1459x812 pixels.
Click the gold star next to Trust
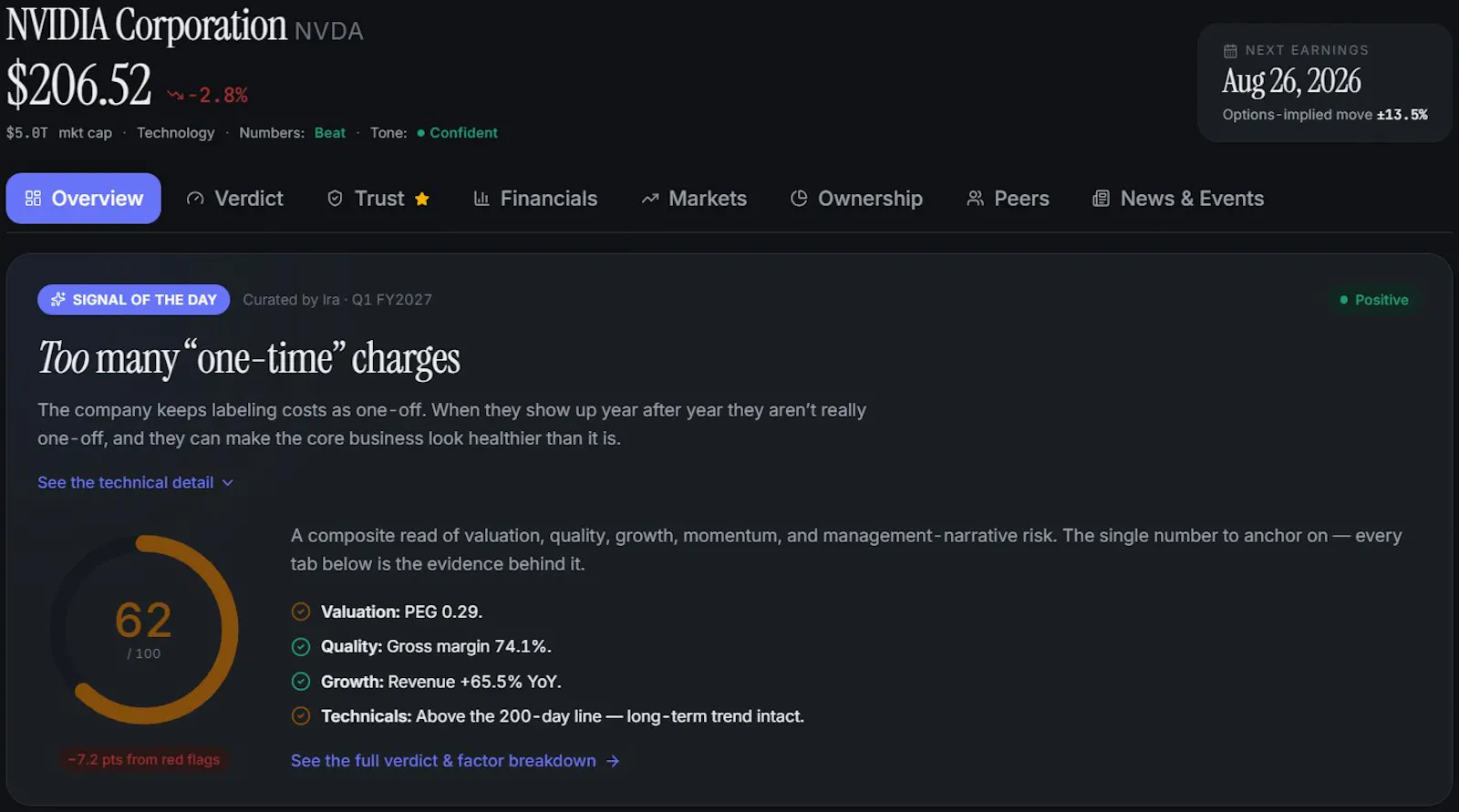coord(422,199)
